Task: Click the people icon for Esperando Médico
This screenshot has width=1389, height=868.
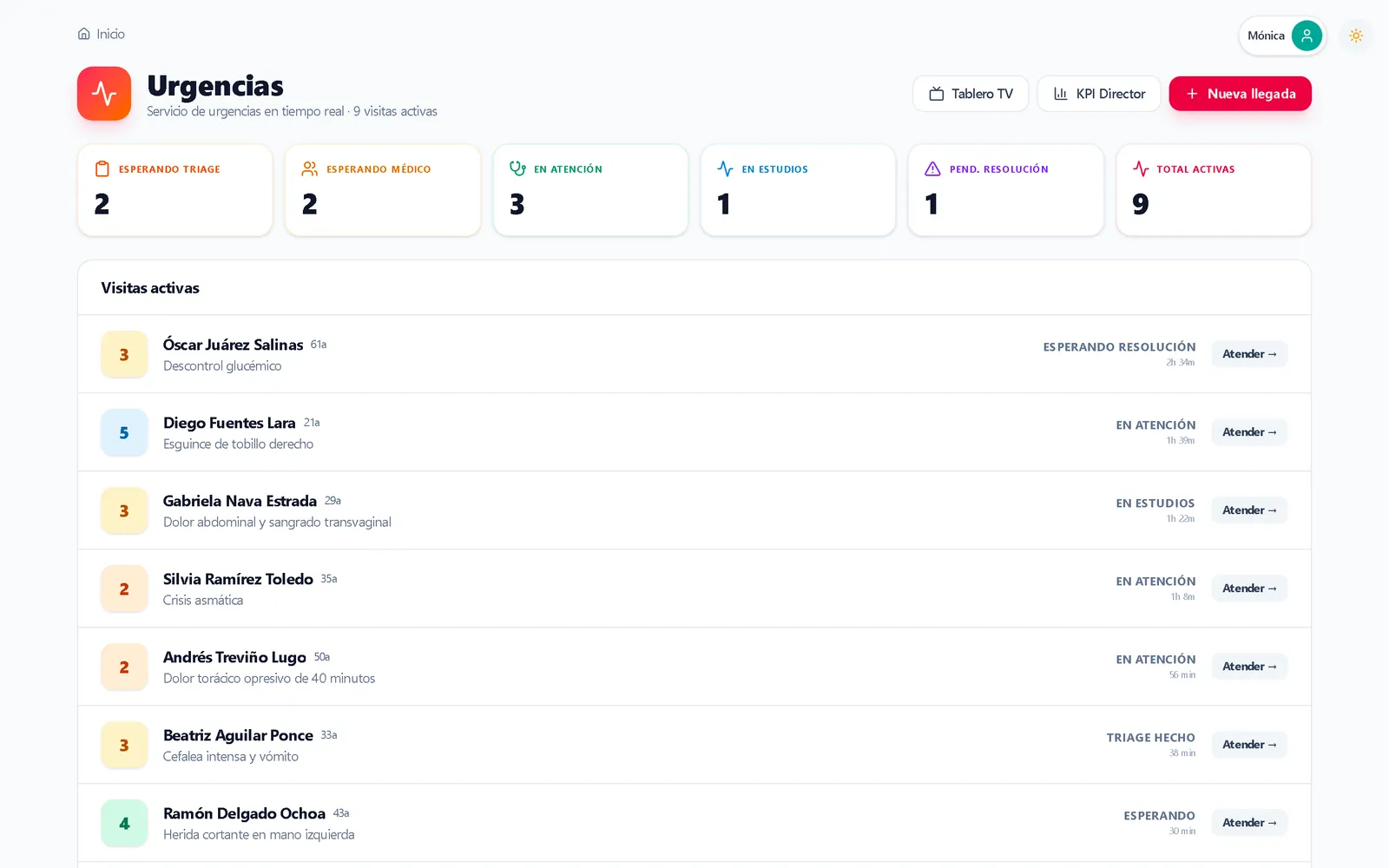Action: point(310,169)
